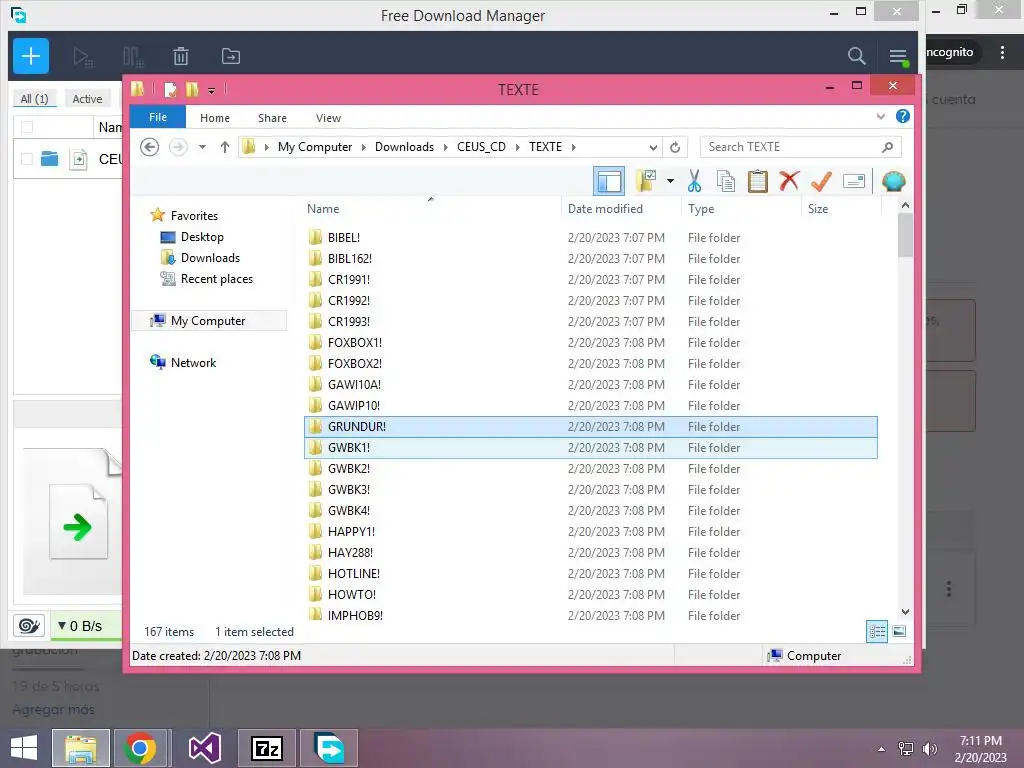Viewport: 1024px width, 768px height.
Task: Toggle snail mode in Free Download Manager
Action: tap(29, 626)
